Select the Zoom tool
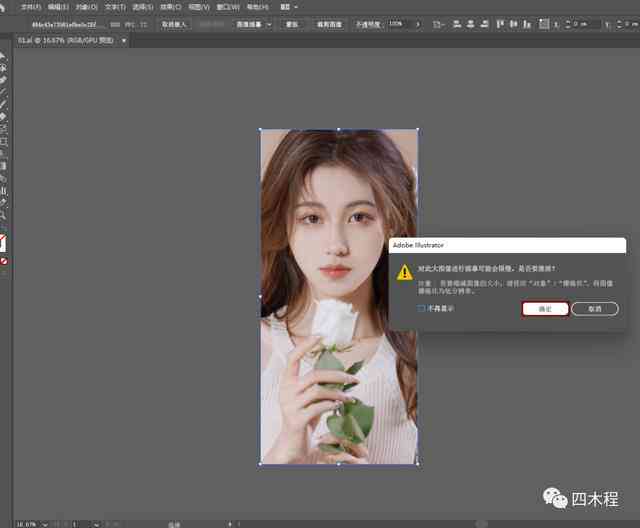 2,215
